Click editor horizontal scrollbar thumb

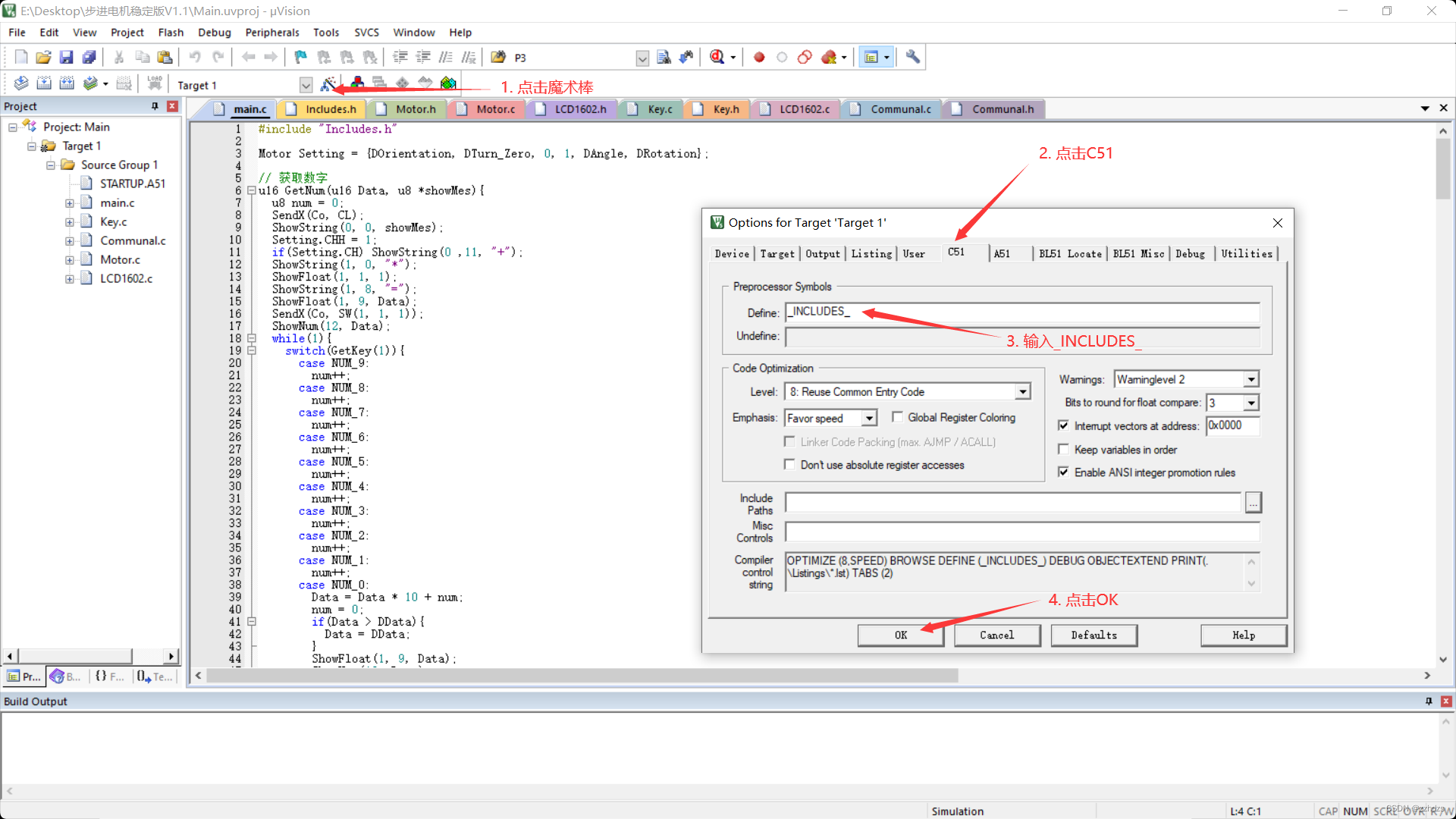(x=582, y=676)
